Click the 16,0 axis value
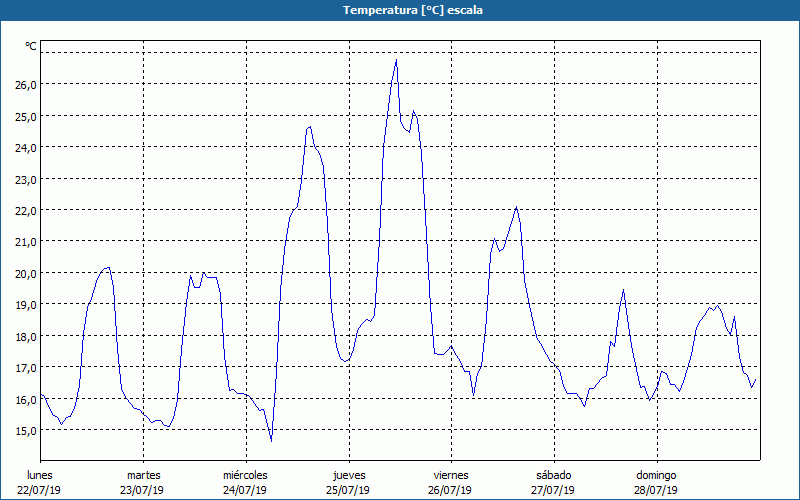This screenshot has width=800, height=500. pyautogui.click(x=26, y=399)
